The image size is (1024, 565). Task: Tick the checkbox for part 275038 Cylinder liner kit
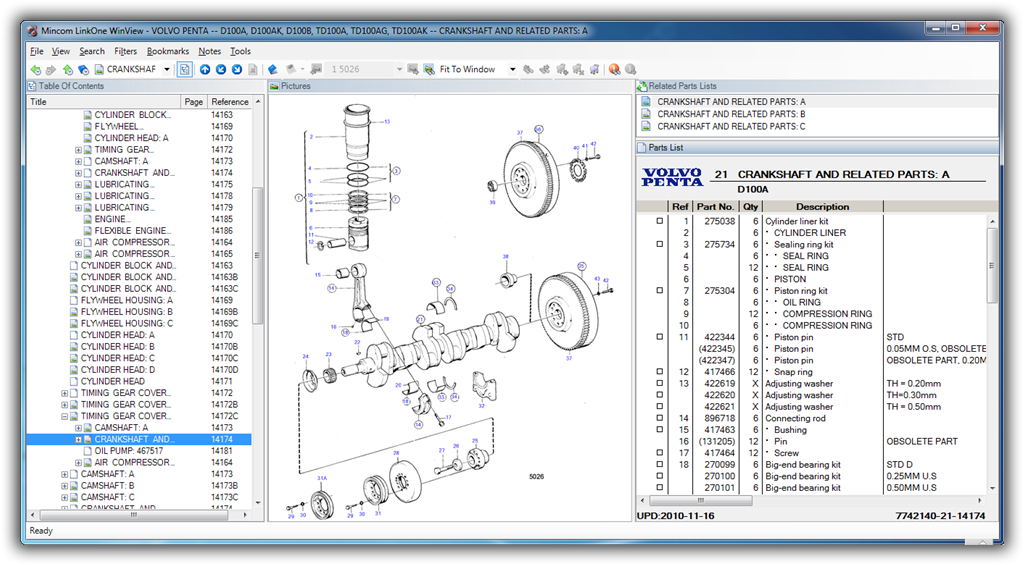coord(660,221)
